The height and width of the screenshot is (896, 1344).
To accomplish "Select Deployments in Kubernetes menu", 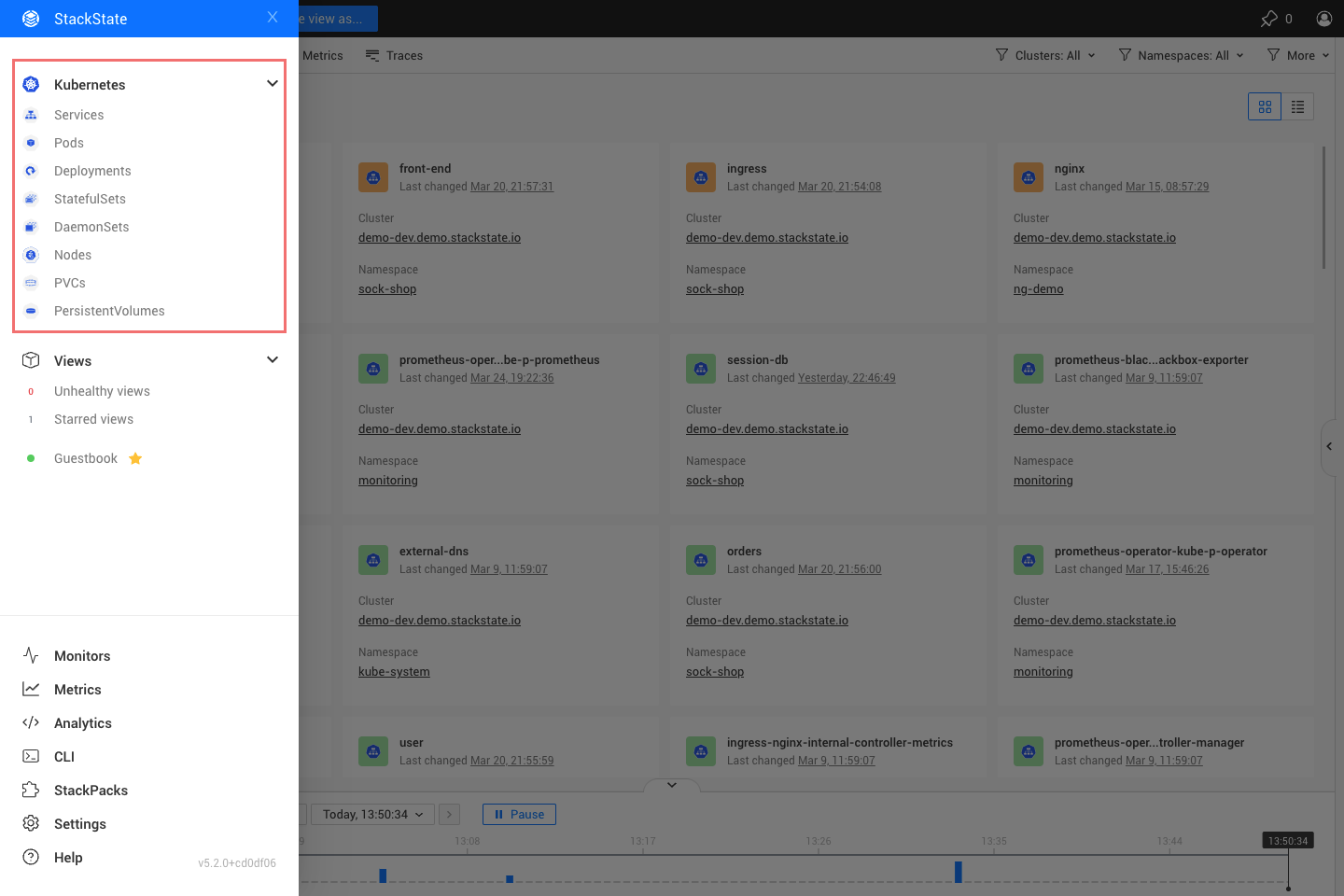I will pos(92,171).
